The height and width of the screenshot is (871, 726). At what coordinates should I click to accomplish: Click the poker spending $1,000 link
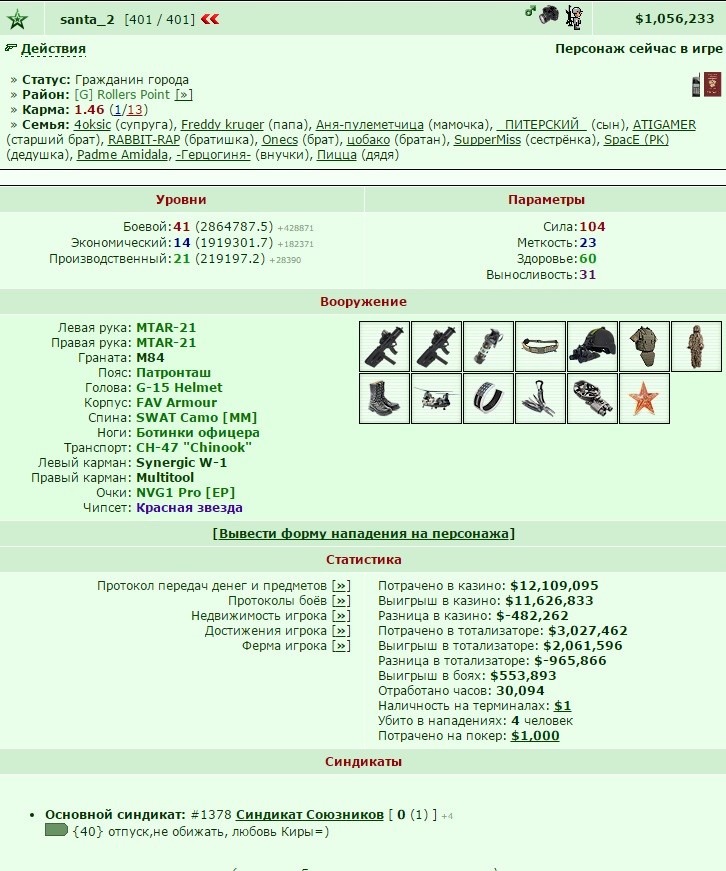(x=535, y=736)
